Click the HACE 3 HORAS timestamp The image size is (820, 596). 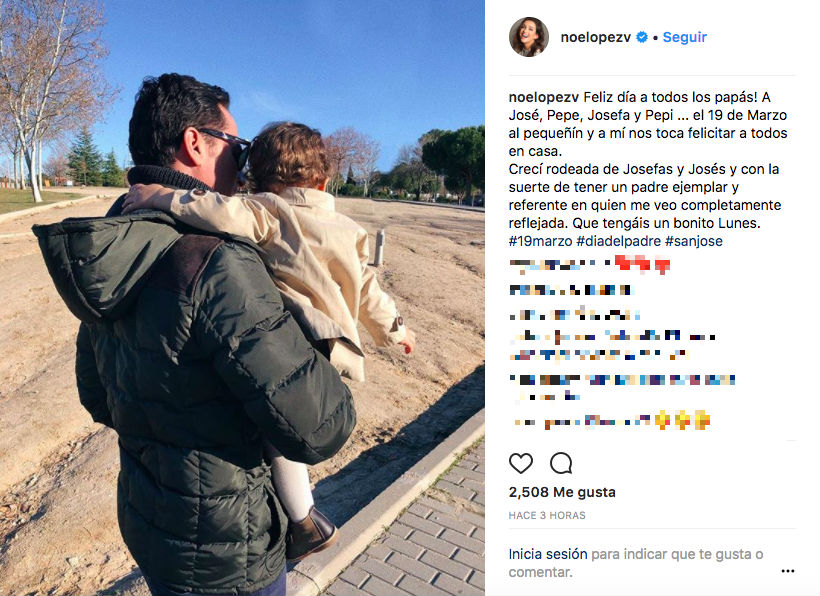pos(547,515)
